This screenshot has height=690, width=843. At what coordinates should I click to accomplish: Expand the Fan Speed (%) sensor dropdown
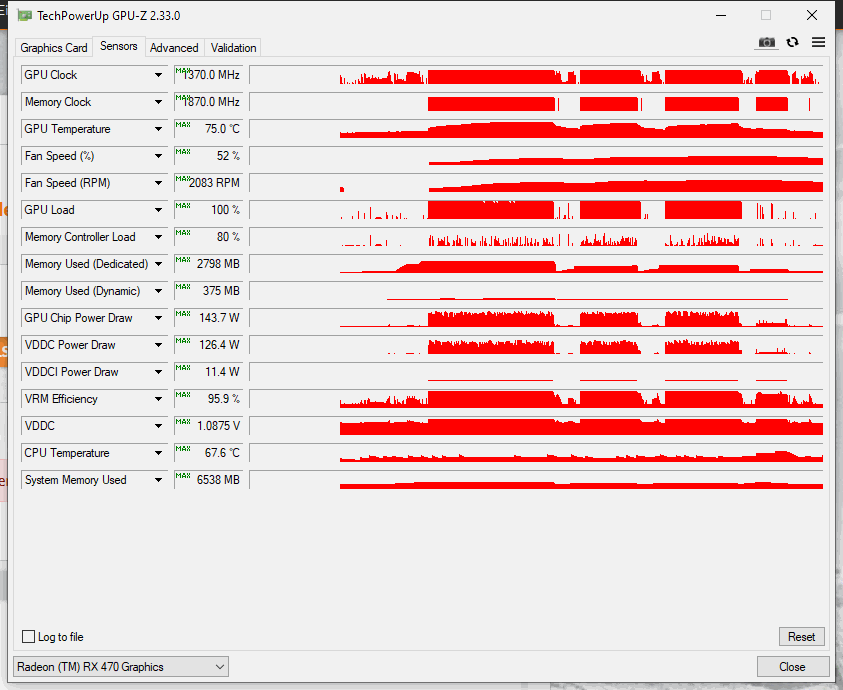click(158, 156)
